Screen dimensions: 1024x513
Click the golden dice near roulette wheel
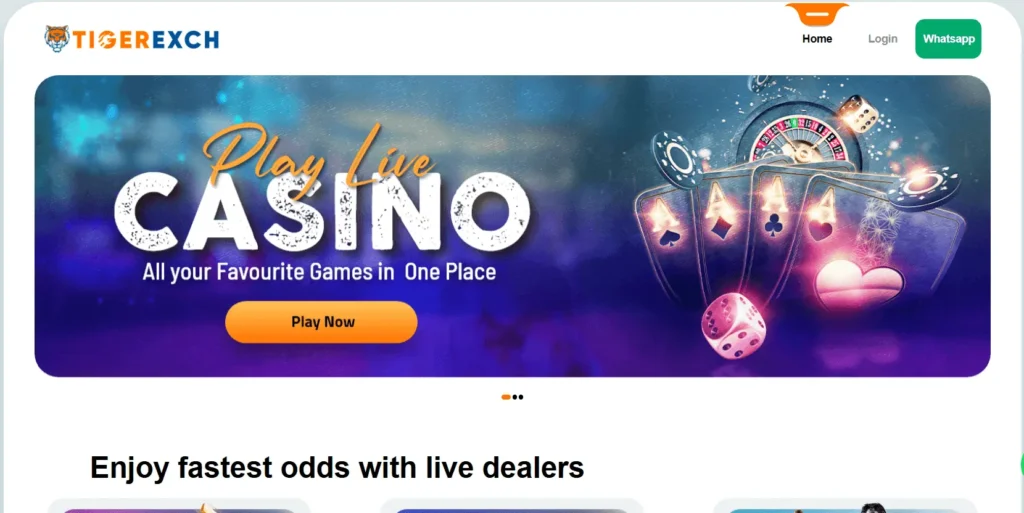pos(859,114)
